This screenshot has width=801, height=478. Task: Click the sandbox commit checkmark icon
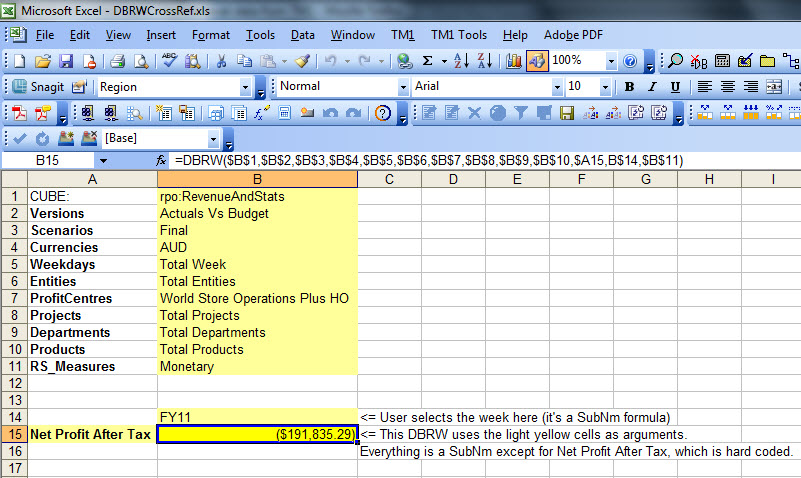[20, 138]
